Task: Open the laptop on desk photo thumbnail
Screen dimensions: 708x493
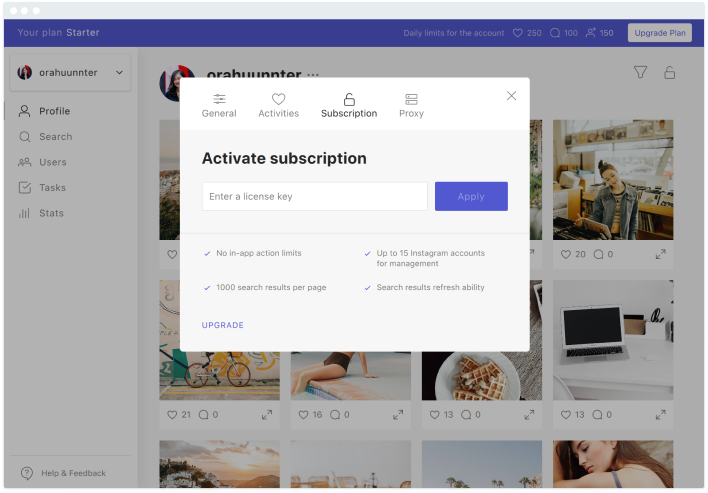Action: tap(613, 340)
